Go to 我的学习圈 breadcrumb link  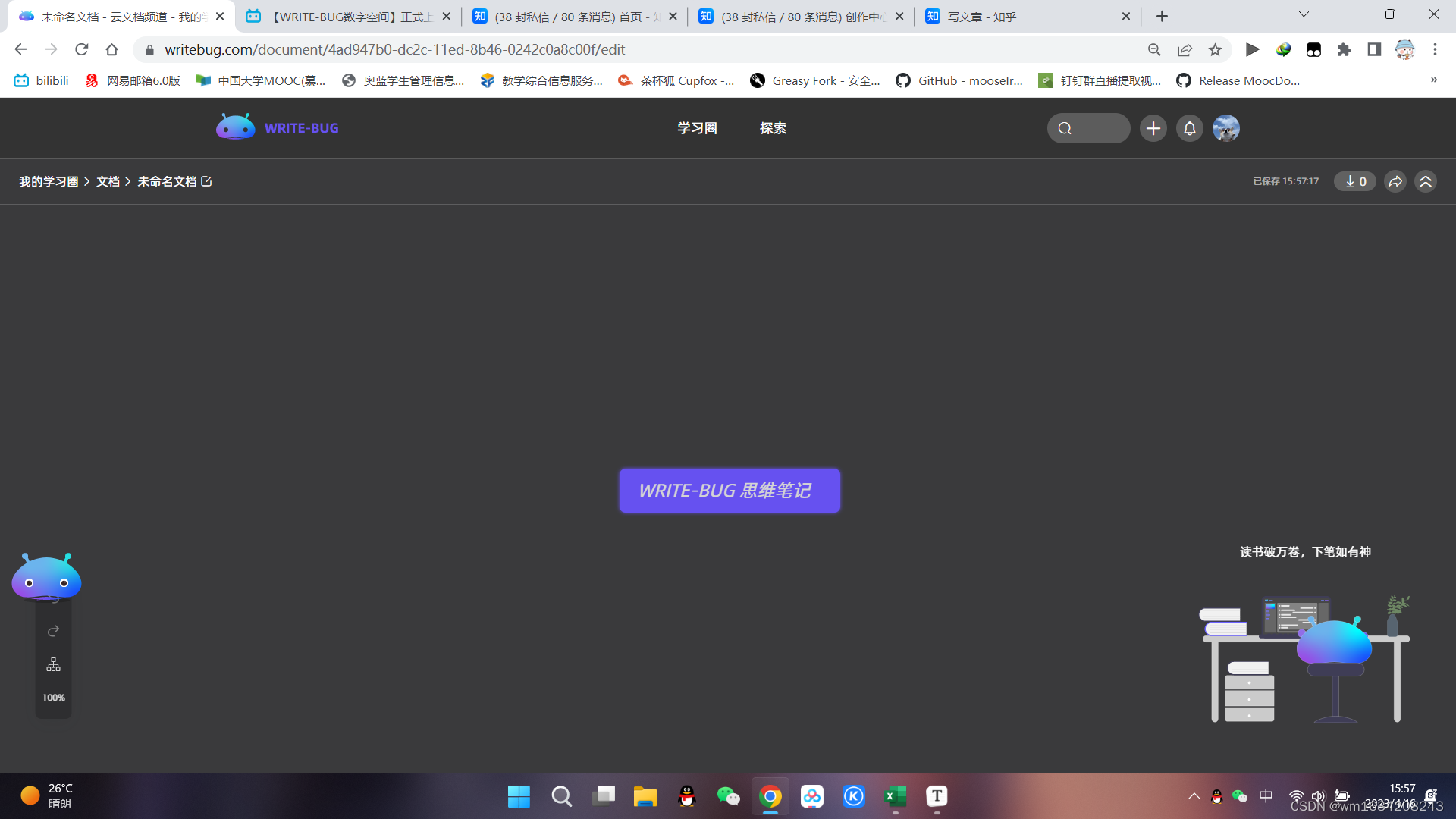pos(49,181)
